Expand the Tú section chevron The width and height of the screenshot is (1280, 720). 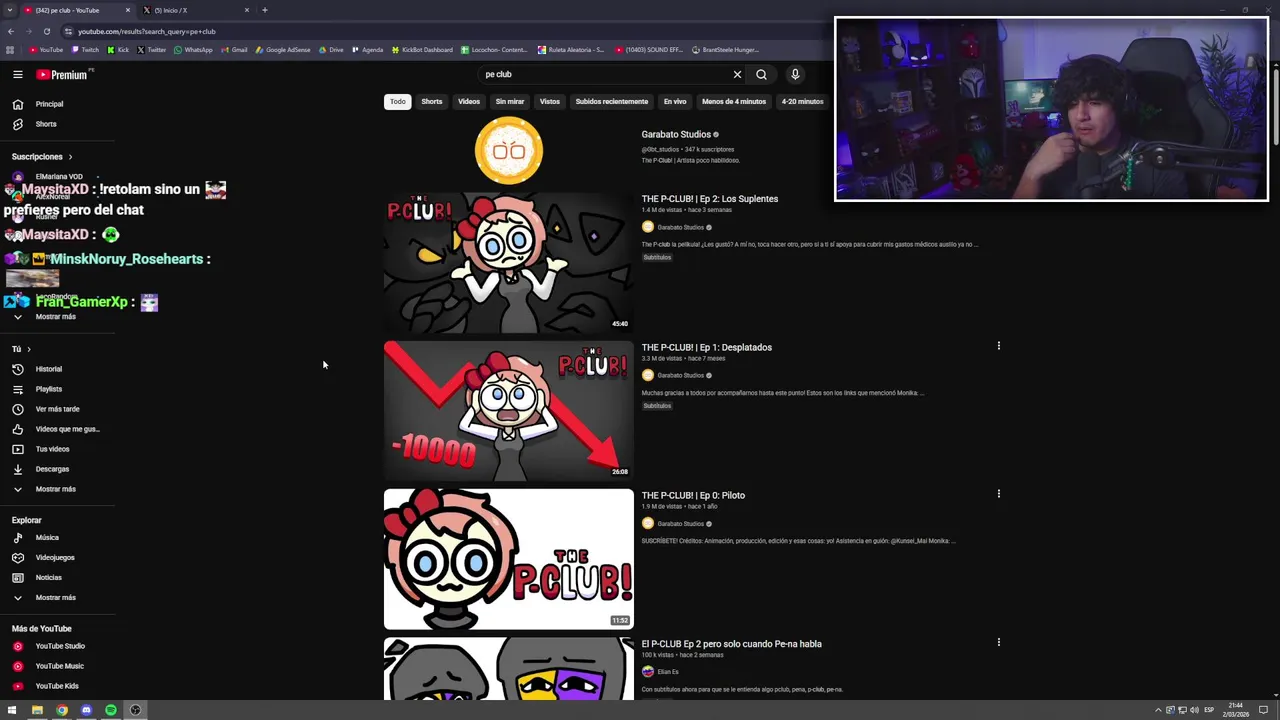pyautogui.click(x=29, y=349)
